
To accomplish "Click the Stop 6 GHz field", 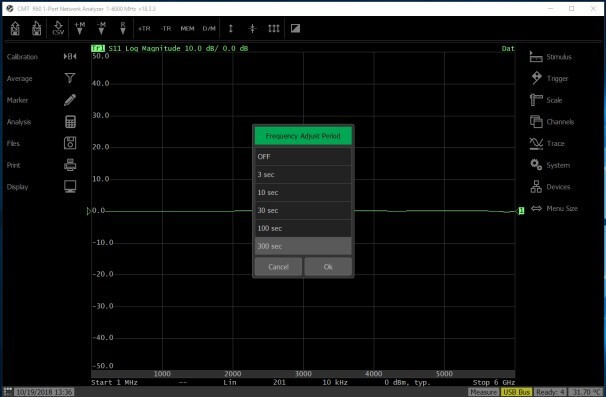I will pyautogui.click(x=494, y=382).
